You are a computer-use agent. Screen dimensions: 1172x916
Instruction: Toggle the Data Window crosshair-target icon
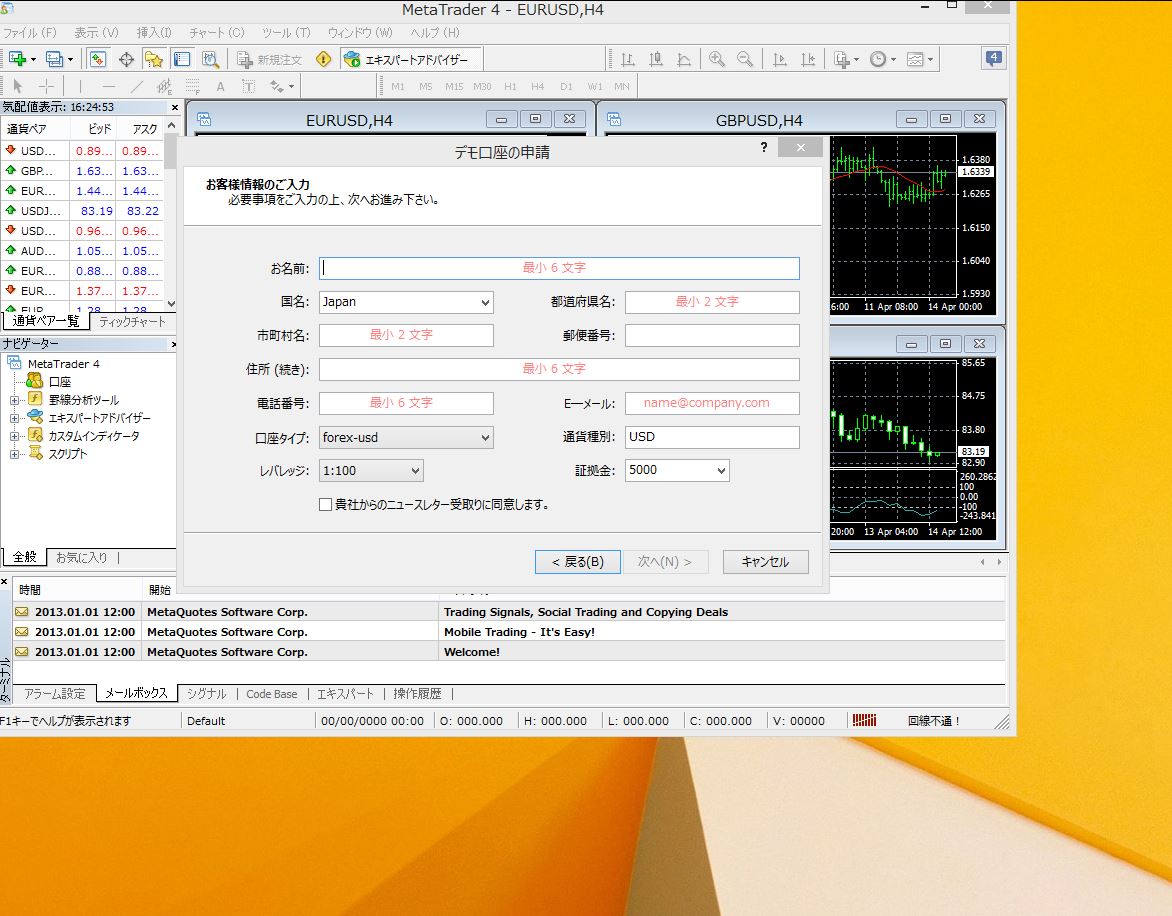(126, 59)
